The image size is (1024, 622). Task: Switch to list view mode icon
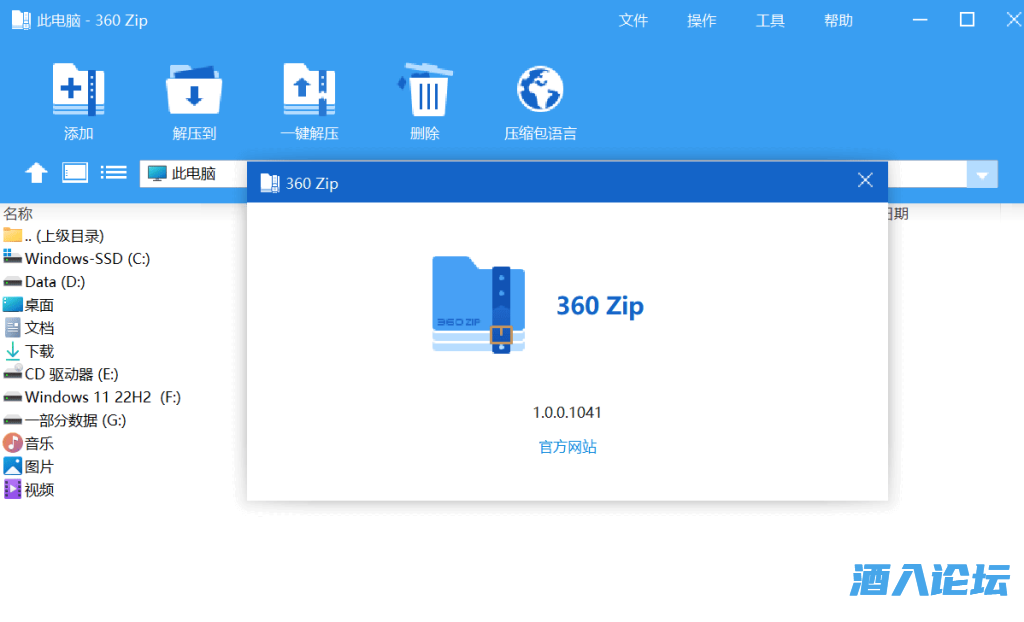click(x=114, y=172)
